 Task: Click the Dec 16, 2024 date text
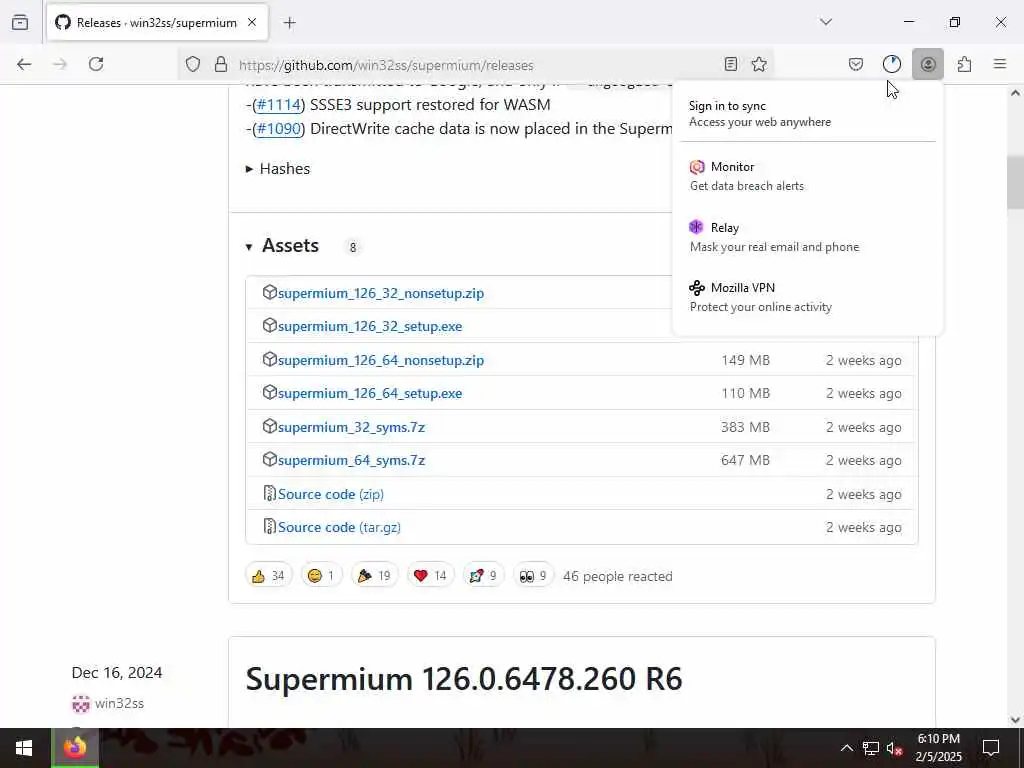pyautogui.click(x=117, y=673)
